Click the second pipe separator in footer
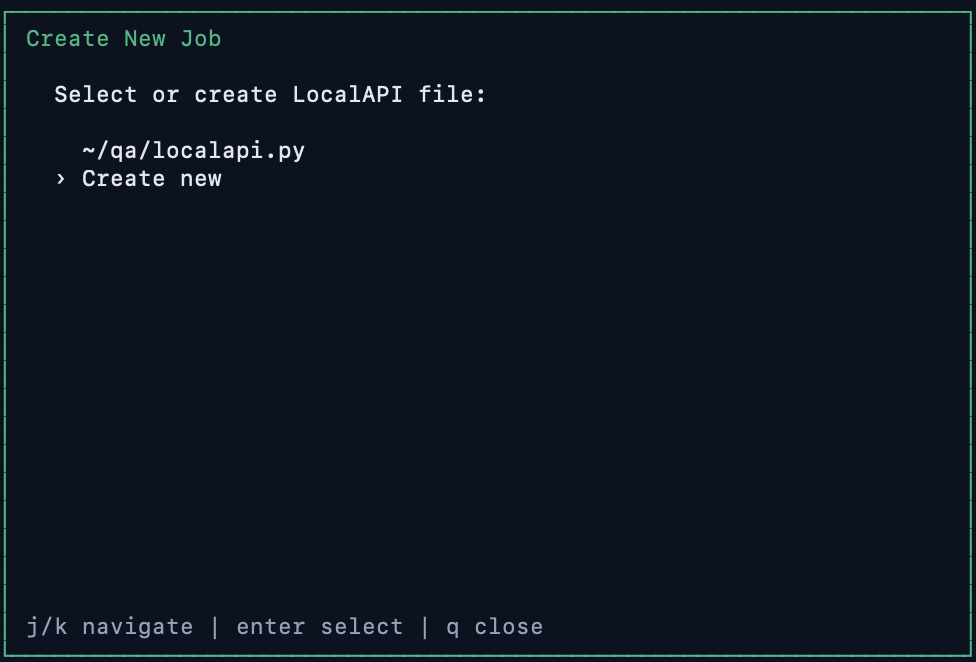This screenshot has height=662, width=976. point(426,626)
